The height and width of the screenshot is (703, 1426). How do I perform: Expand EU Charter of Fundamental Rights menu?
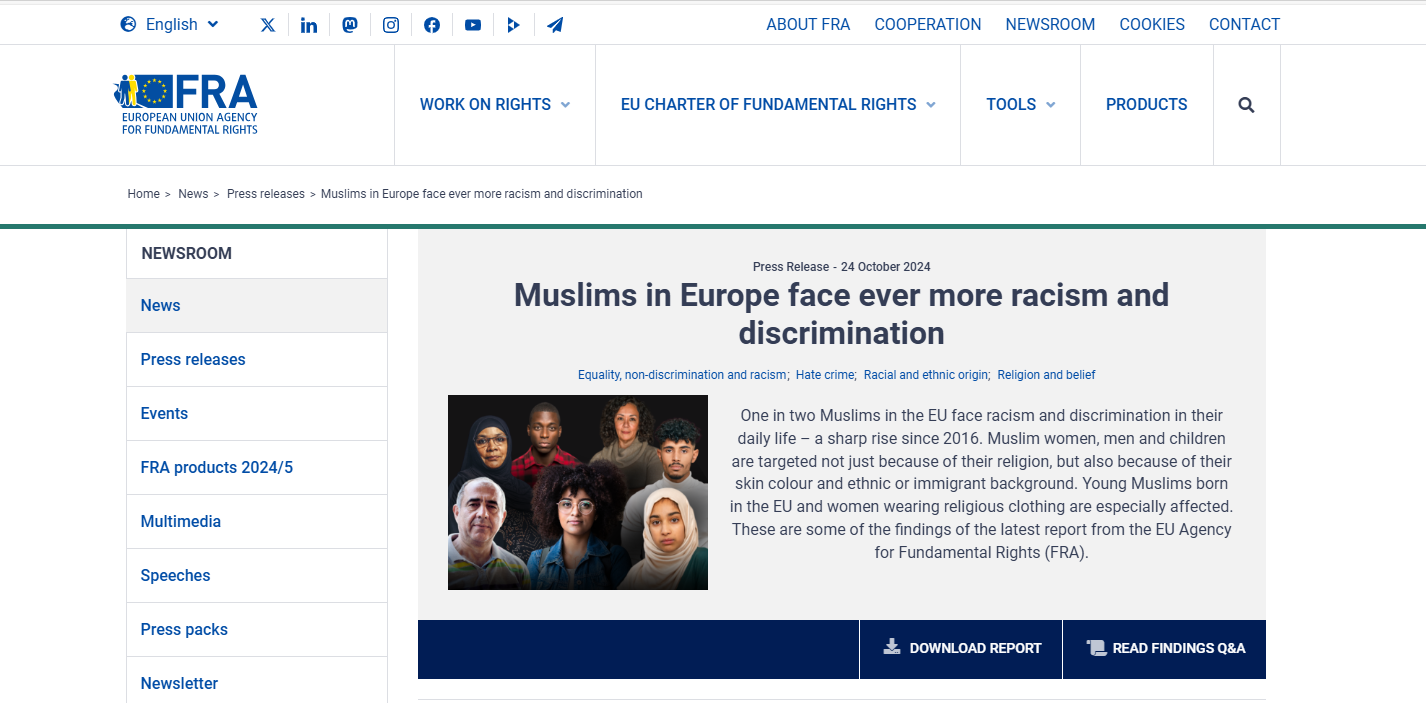[778, 105]
